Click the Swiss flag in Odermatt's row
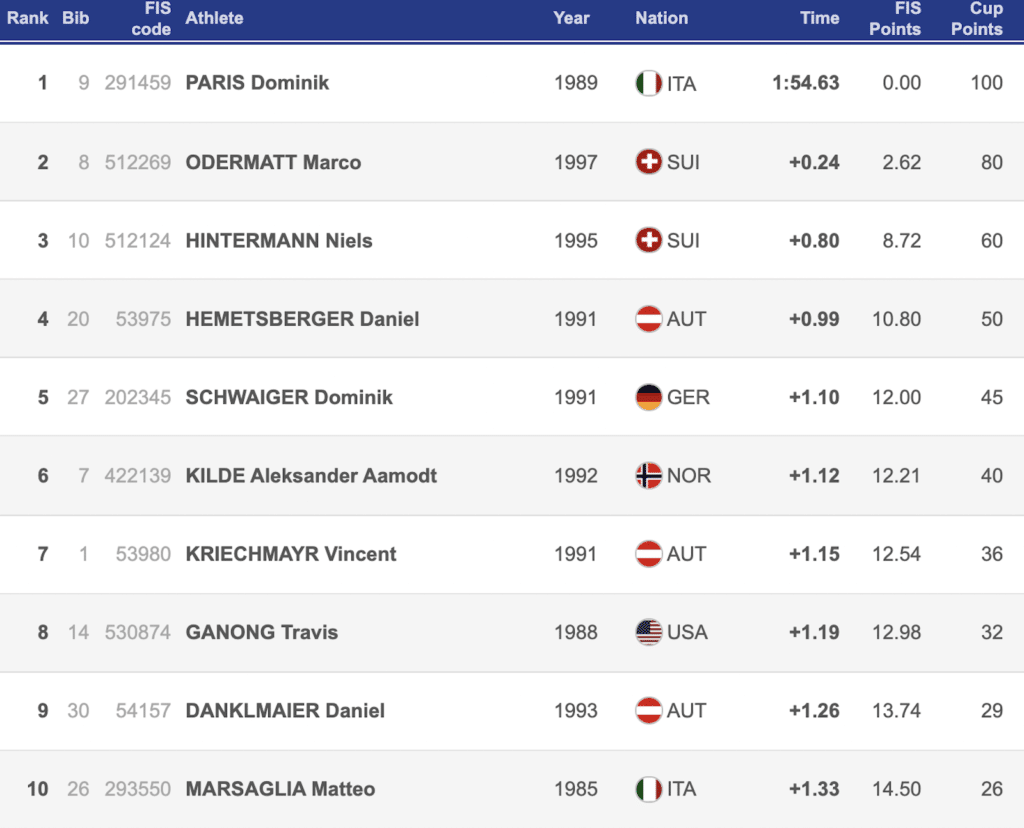 point(648,162)
